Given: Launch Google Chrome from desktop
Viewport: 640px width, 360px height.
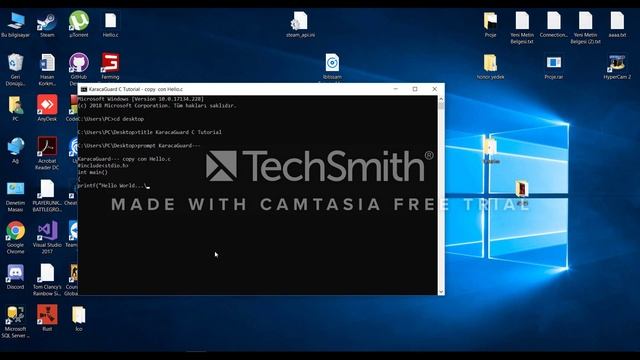Looking at the screenshot, I should [x=16, y=238].
